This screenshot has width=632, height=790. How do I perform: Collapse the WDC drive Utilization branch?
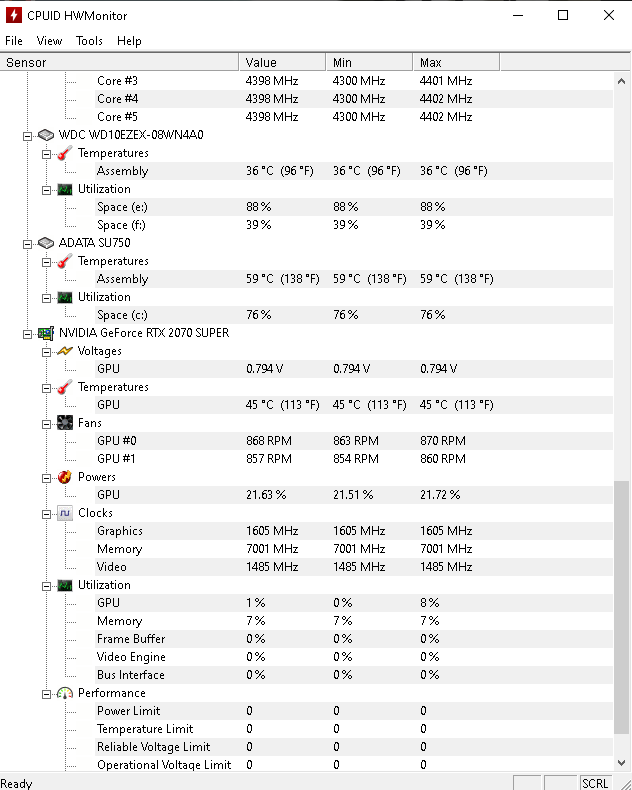(x=46, y=189)
